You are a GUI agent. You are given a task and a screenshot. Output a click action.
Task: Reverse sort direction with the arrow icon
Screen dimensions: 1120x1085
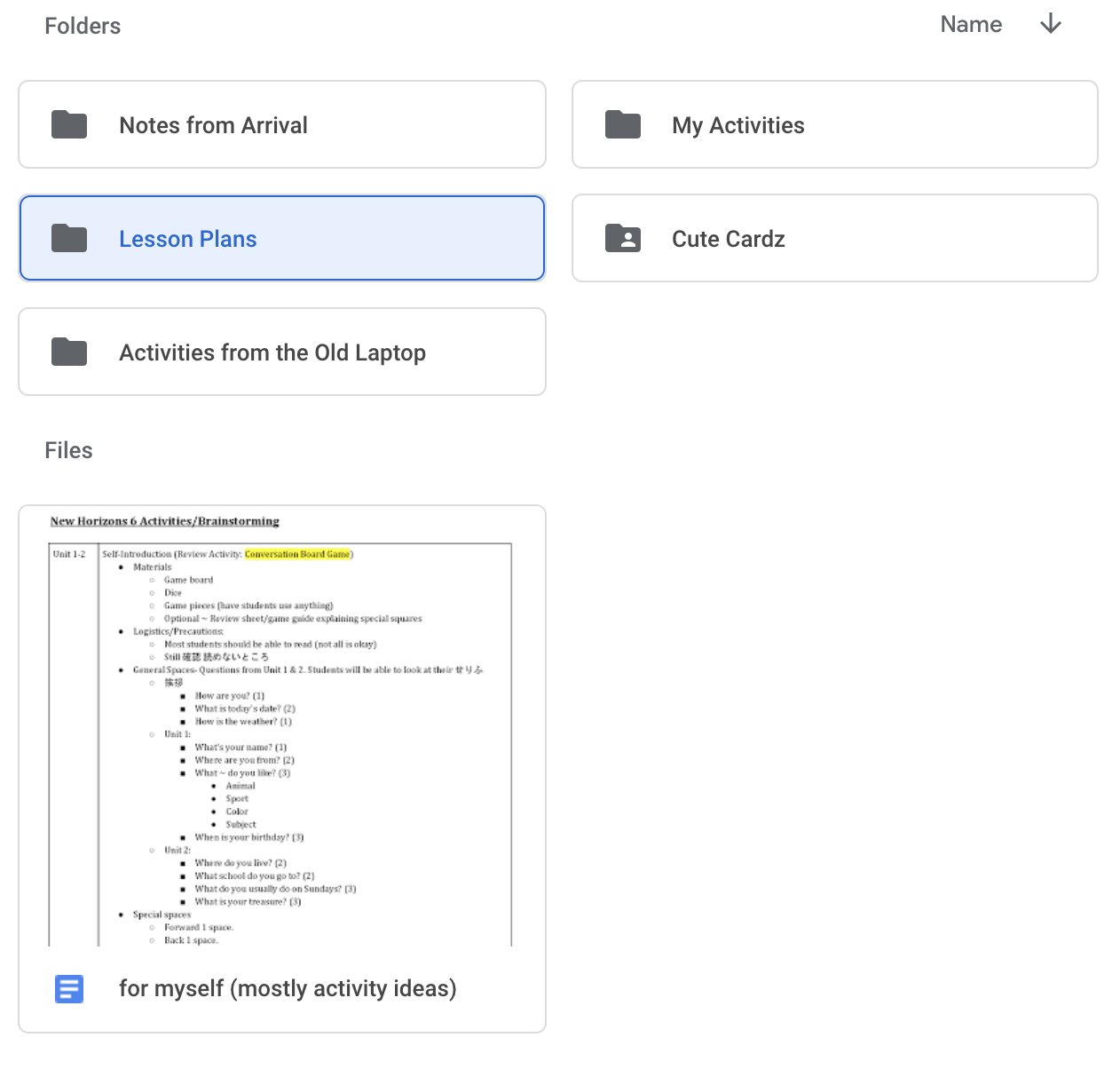pyautogui.click(x=1051, y=24)
